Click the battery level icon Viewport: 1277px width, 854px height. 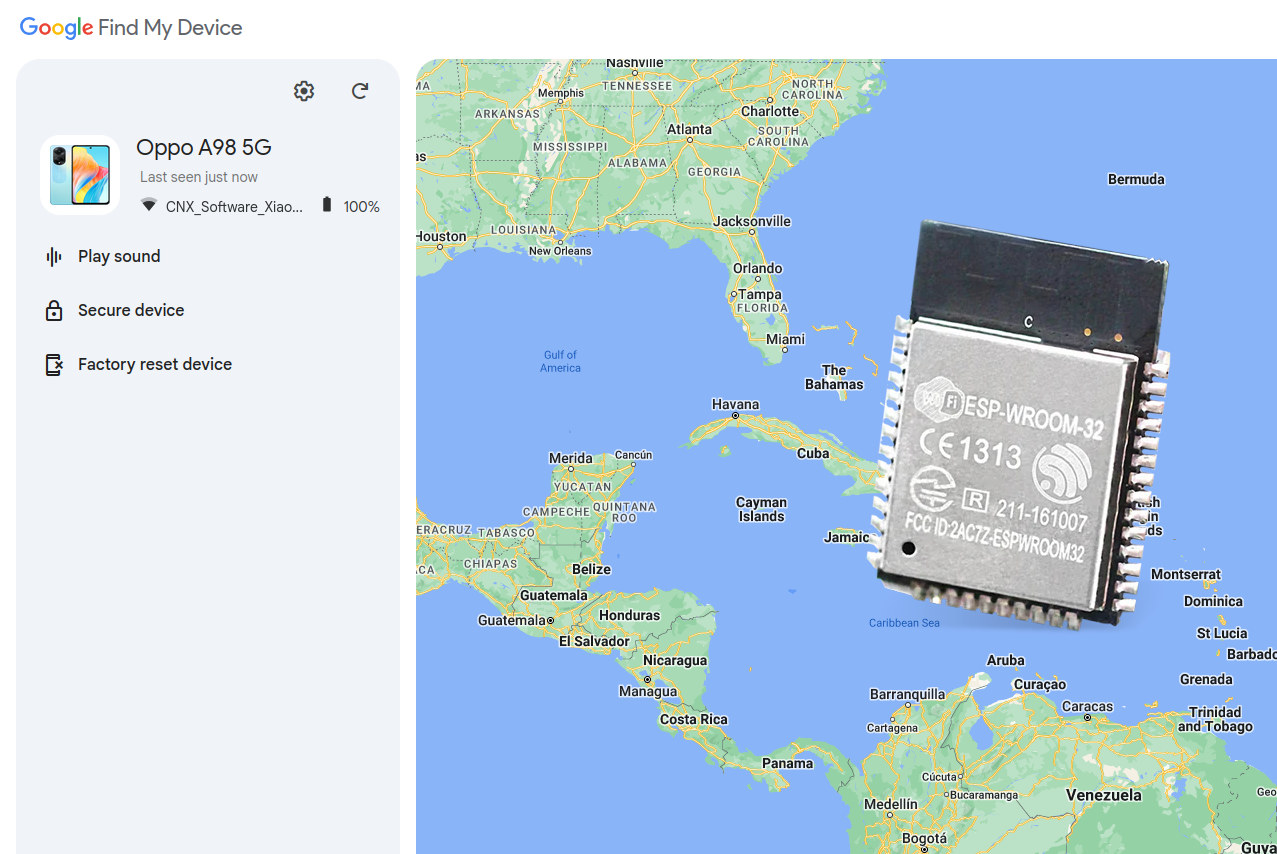click(x=327, y=204)
